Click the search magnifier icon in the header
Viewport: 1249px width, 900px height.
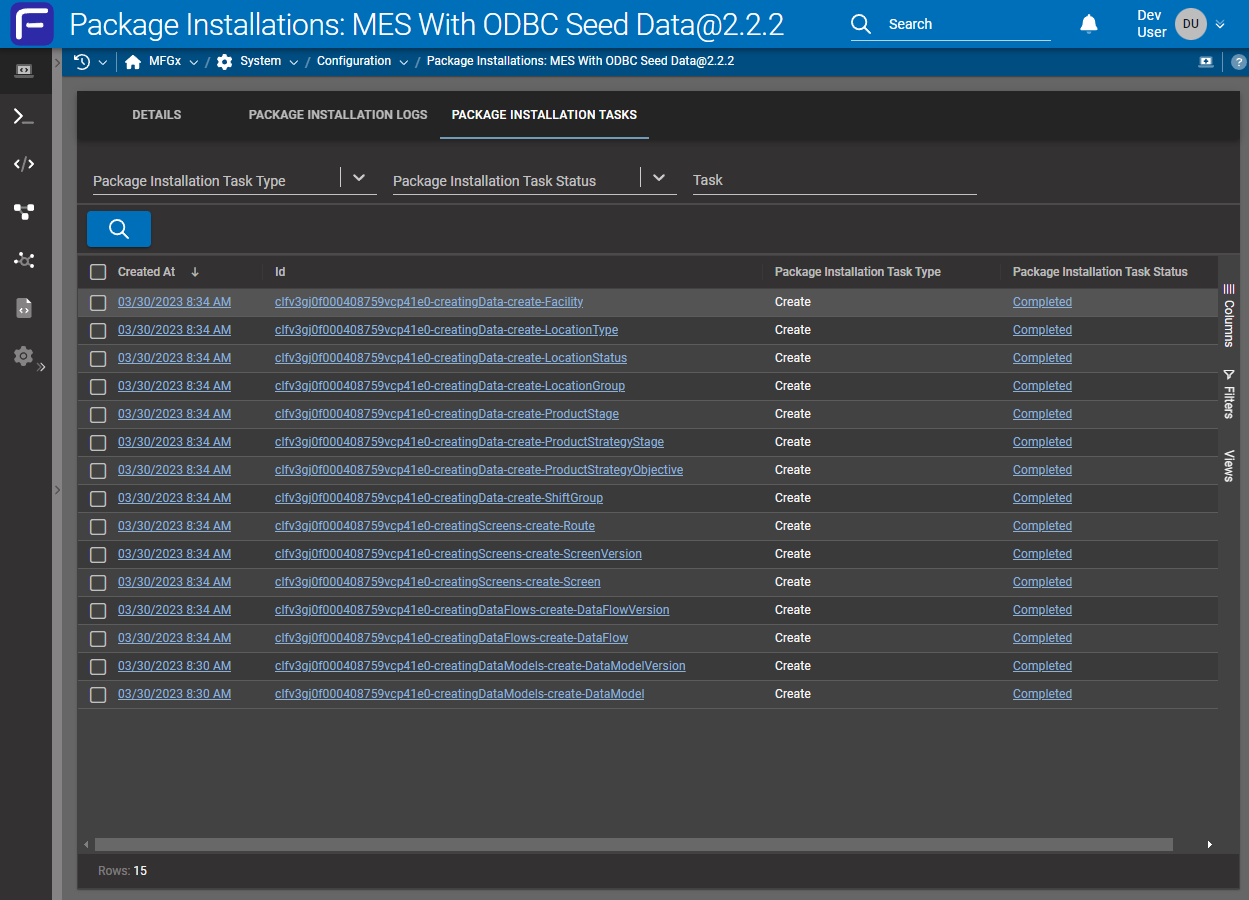tap(861, 24)
